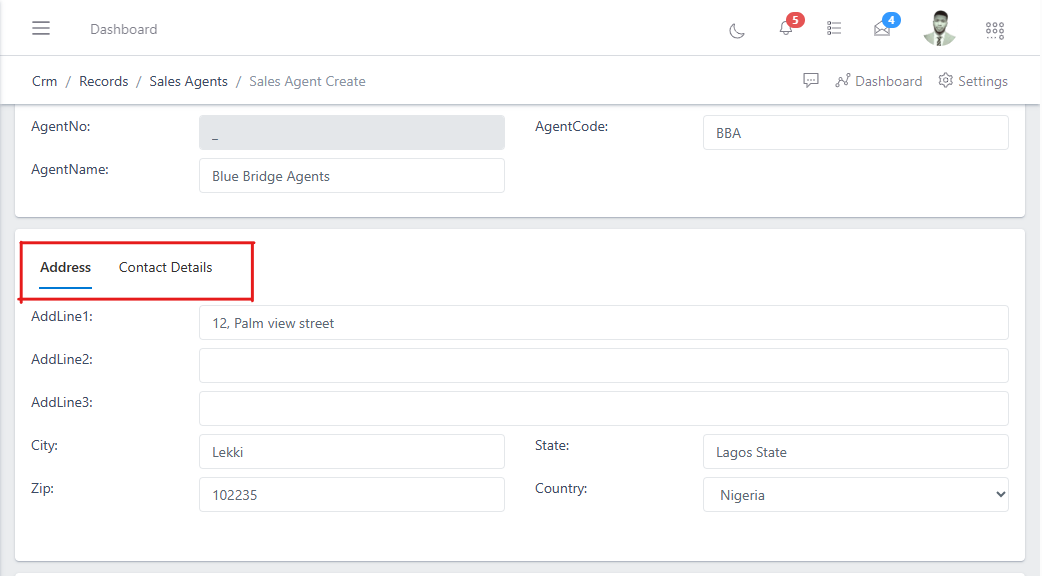This screenshot has width=1042, height=576.
Task: Click inside the empty AddLine2 field
Action: pyautogui.click(x=604, y=365)
